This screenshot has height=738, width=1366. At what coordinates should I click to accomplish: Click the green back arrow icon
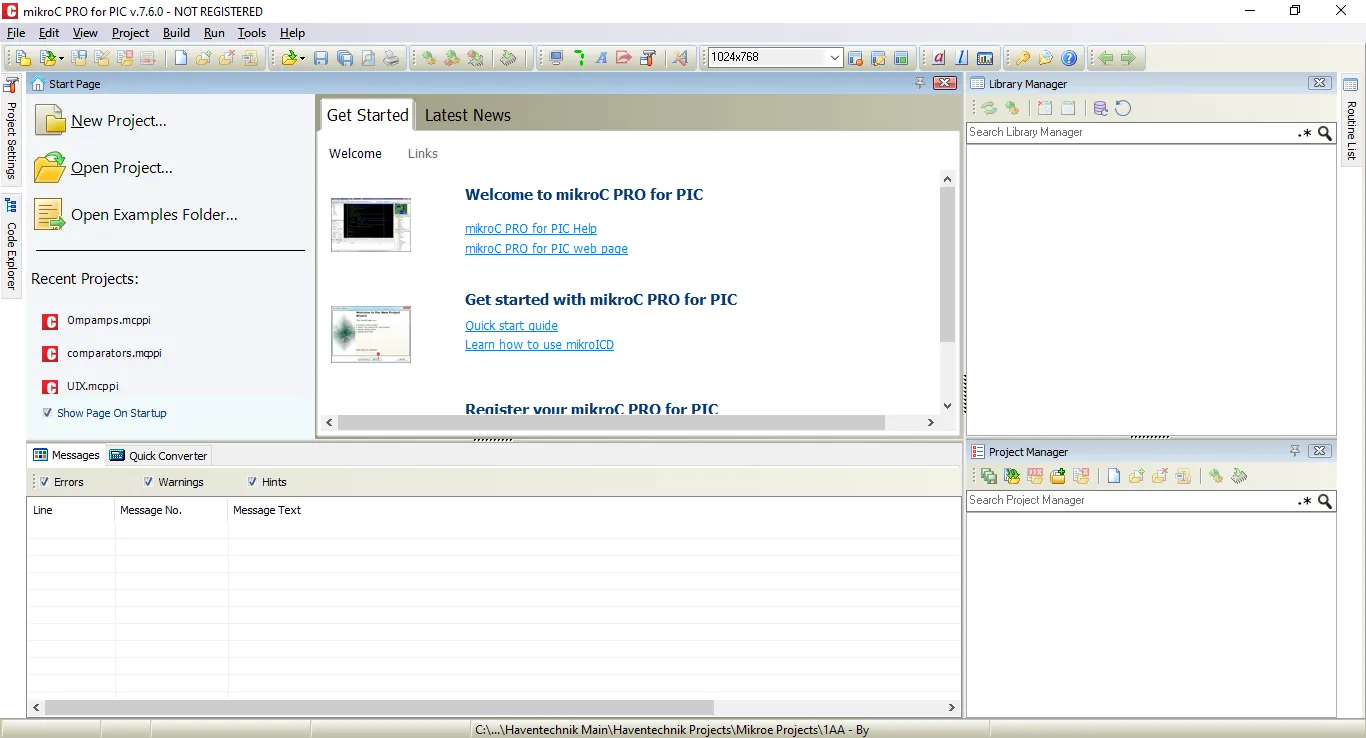click(1105, 58)
